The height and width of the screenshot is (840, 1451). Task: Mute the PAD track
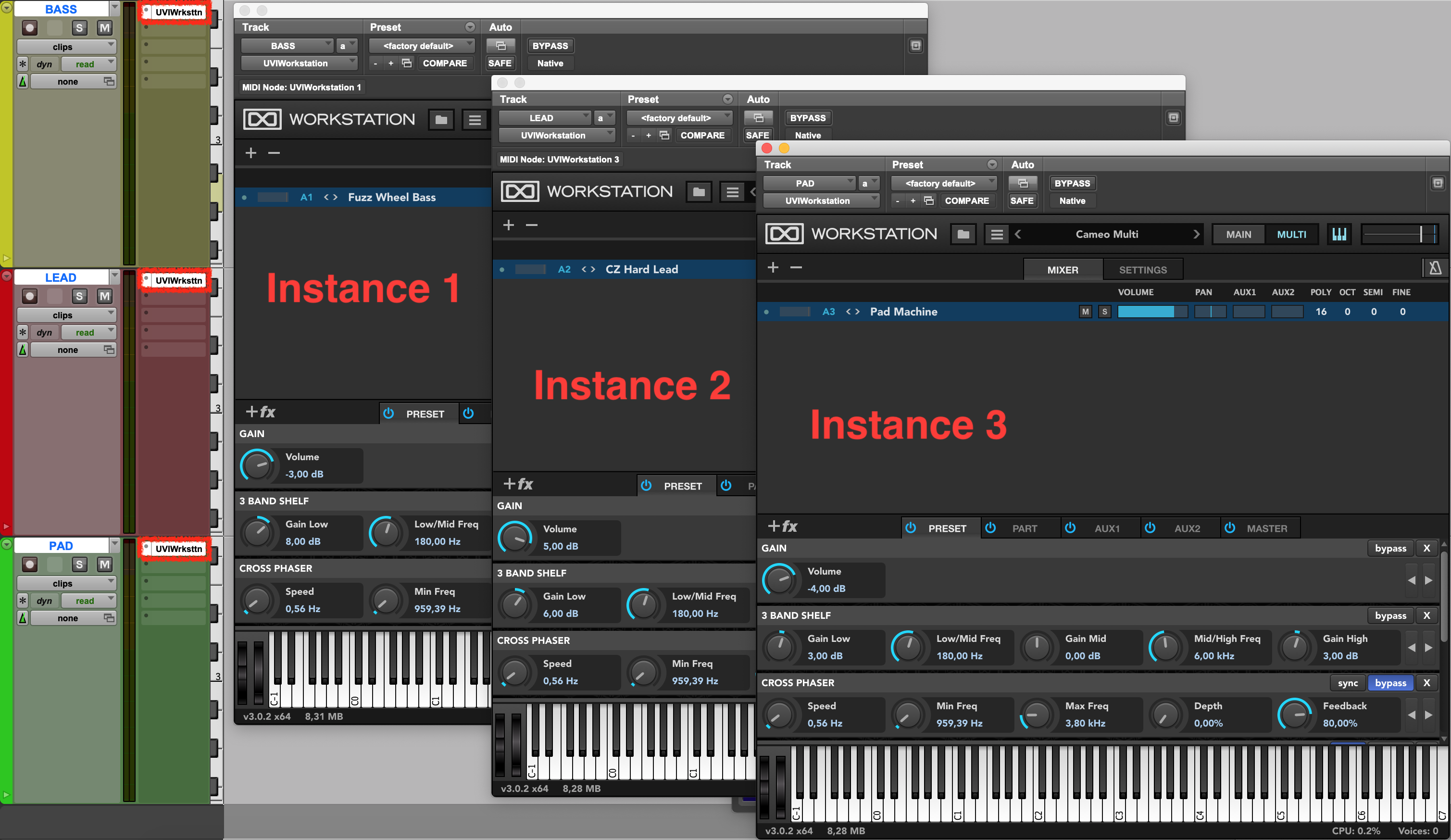click(x=104, y=564)
